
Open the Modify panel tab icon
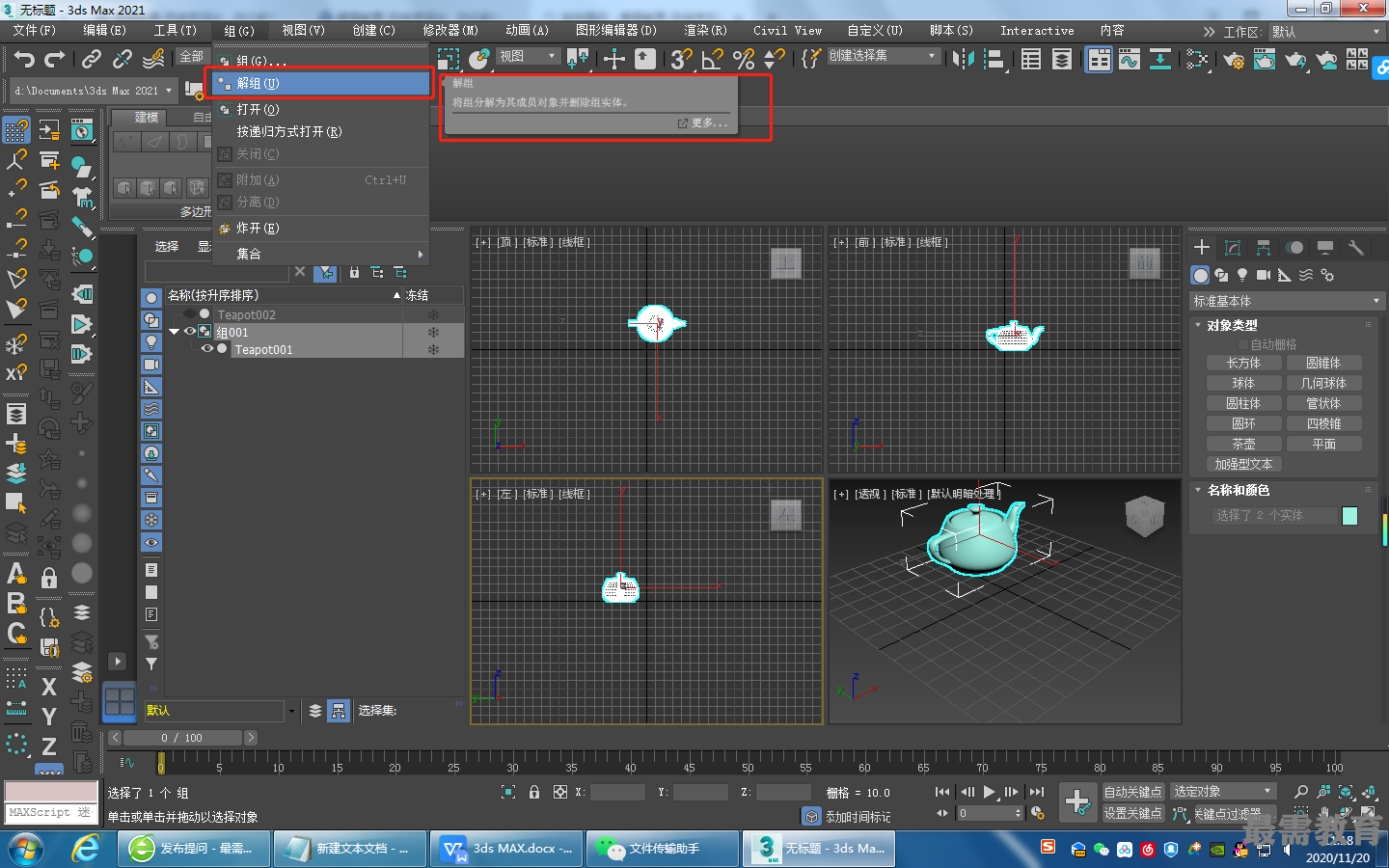click(1233, 248)
